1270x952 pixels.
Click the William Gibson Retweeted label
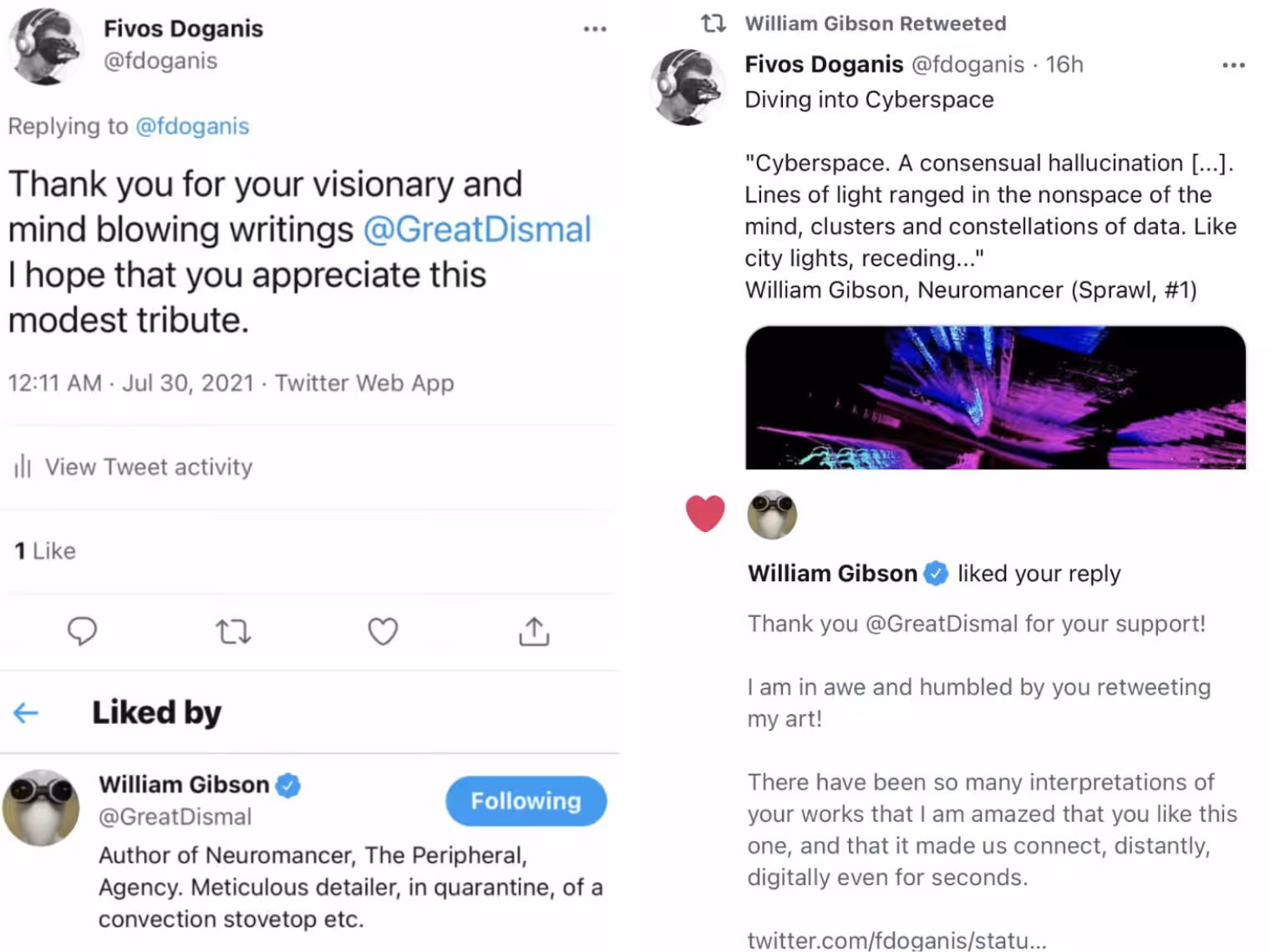pos(875,23)
